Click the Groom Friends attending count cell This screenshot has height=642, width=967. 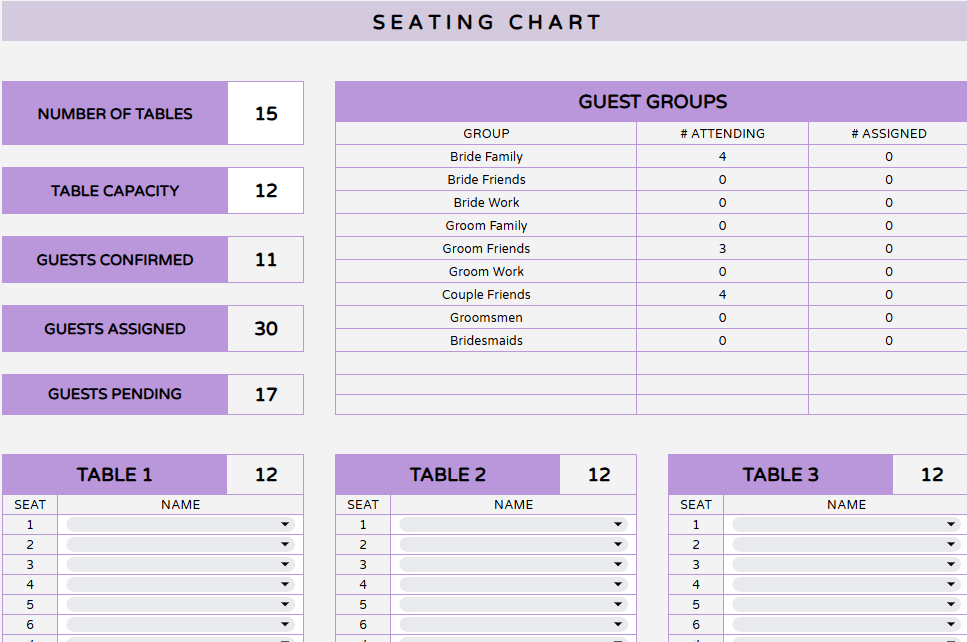click(721, 248)
